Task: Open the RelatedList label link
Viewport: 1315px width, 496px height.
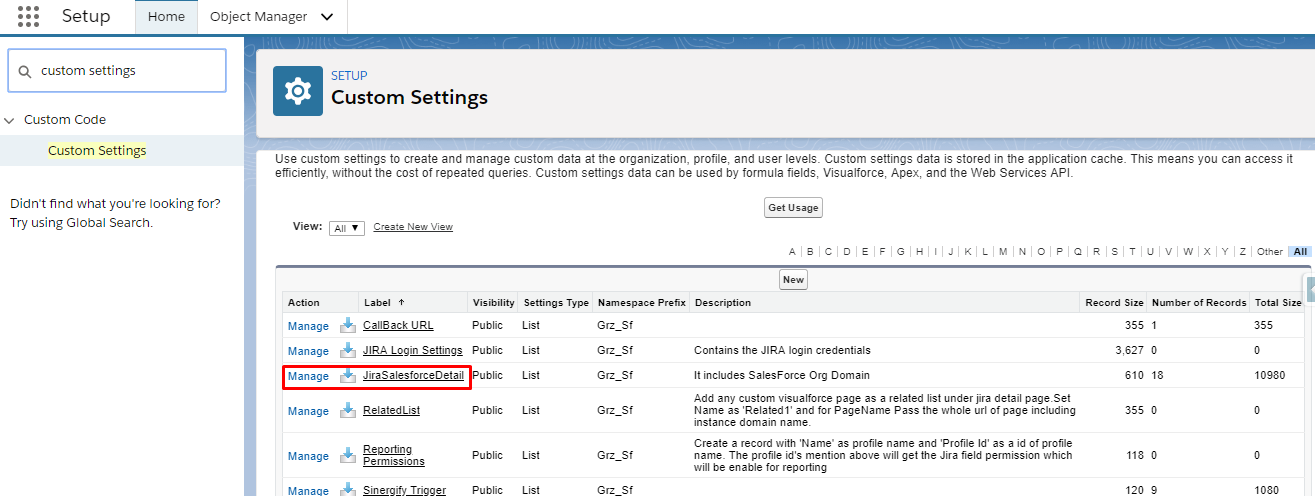Action: [x=391, y=411]
